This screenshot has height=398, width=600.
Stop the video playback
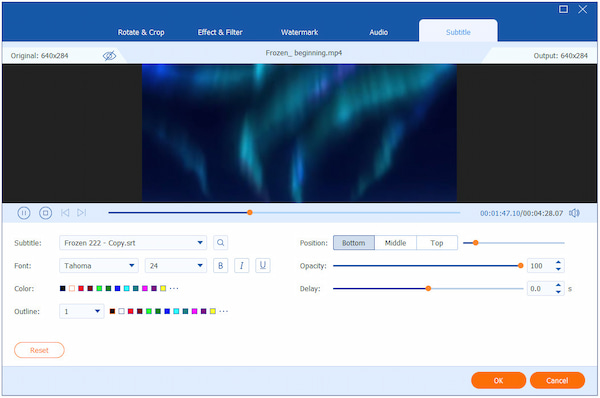click(46, 213)
